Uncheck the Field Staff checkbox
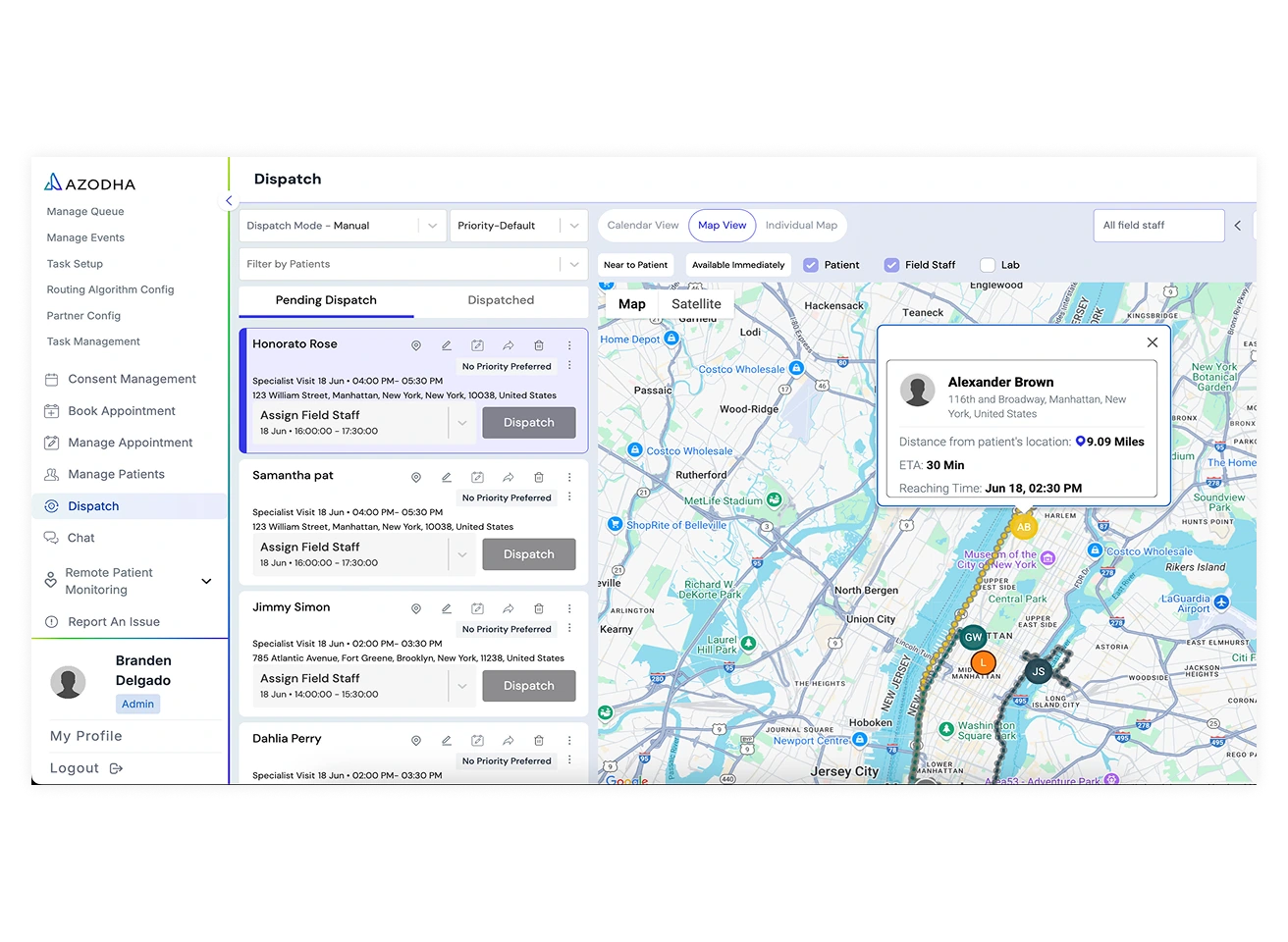1288x942 pixels. pyautogui.click(x=891, y=264)
